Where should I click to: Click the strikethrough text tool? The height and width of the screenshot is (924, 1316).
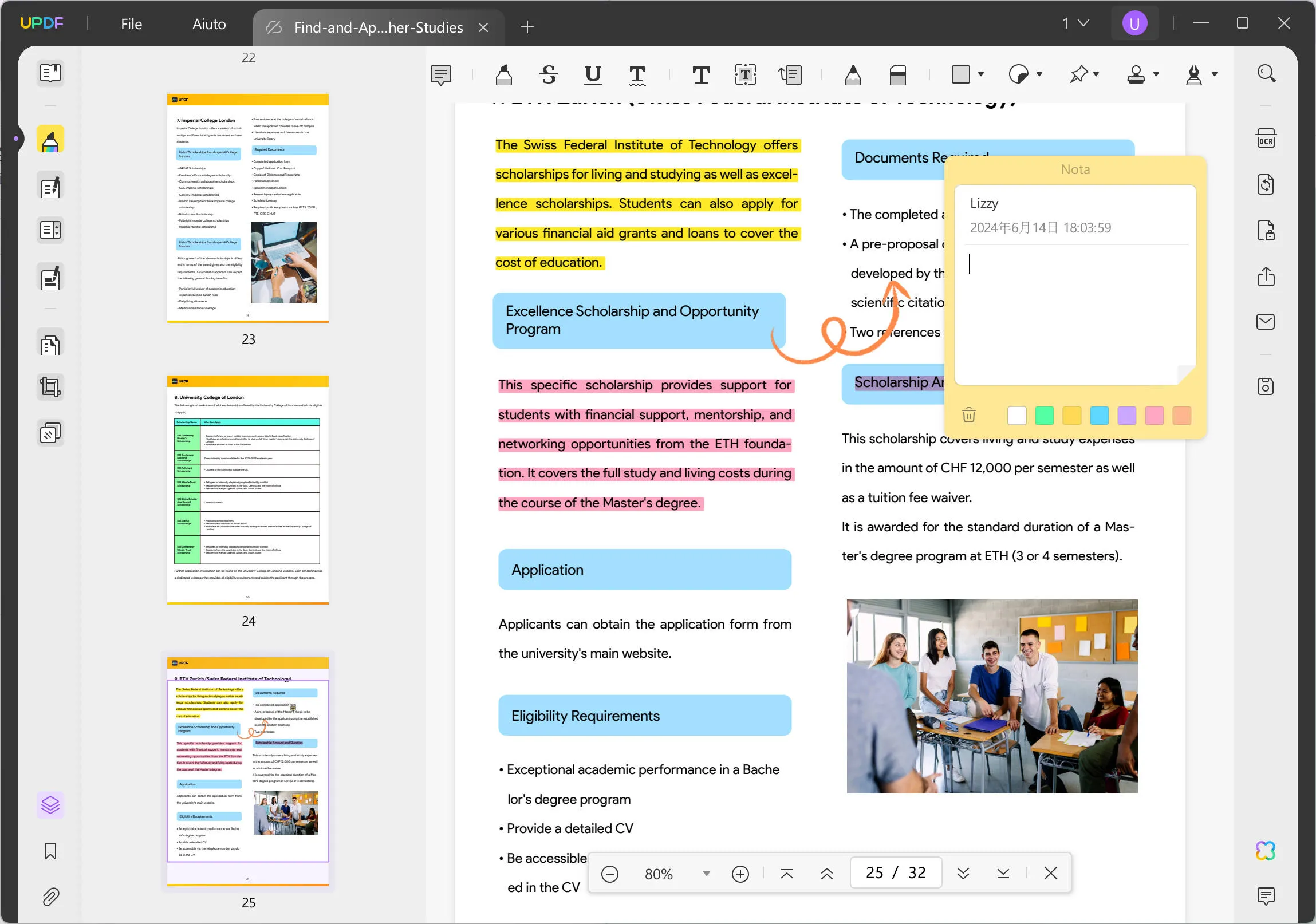[x=549, y=74]
